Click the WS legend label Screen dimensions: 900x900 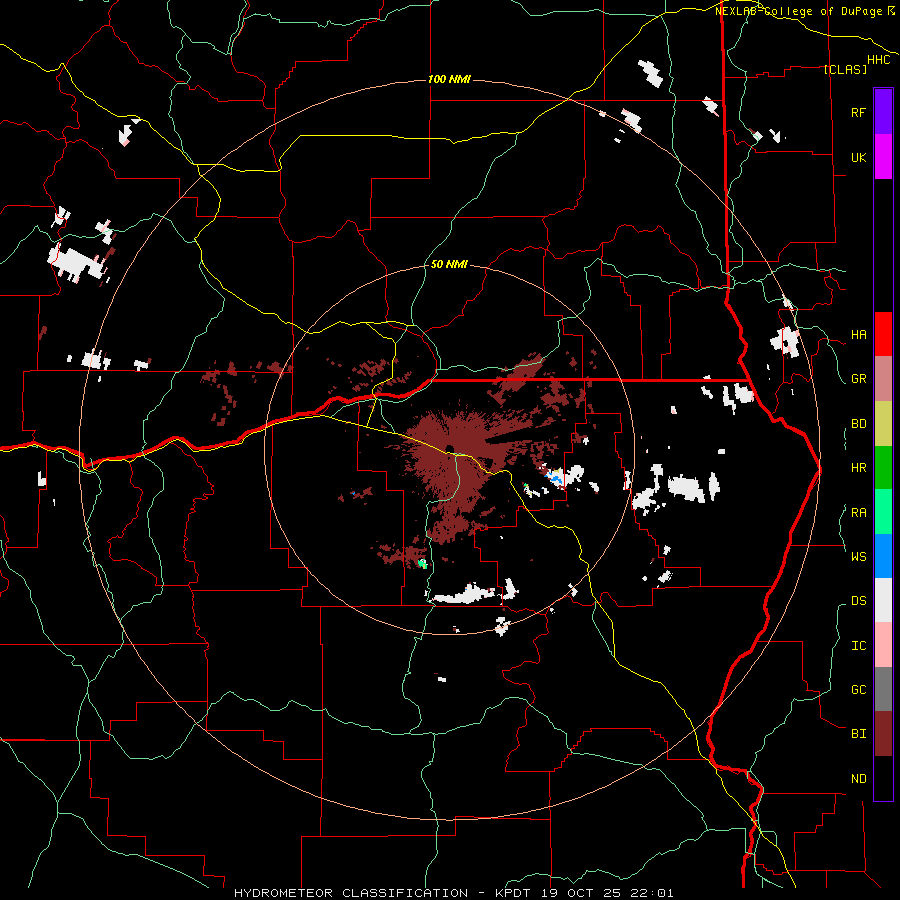click(858, 557)
